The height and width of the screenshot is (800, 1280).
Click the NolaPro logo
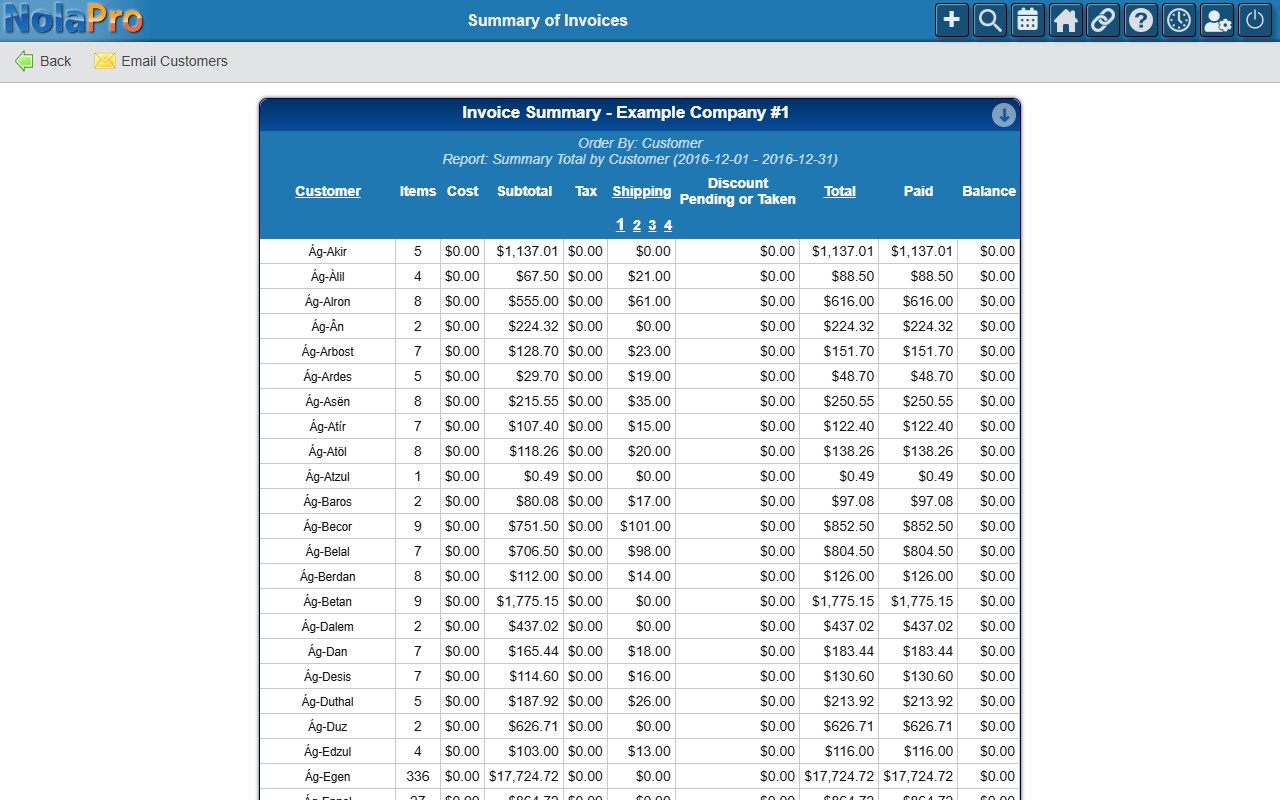coord(74,19)
